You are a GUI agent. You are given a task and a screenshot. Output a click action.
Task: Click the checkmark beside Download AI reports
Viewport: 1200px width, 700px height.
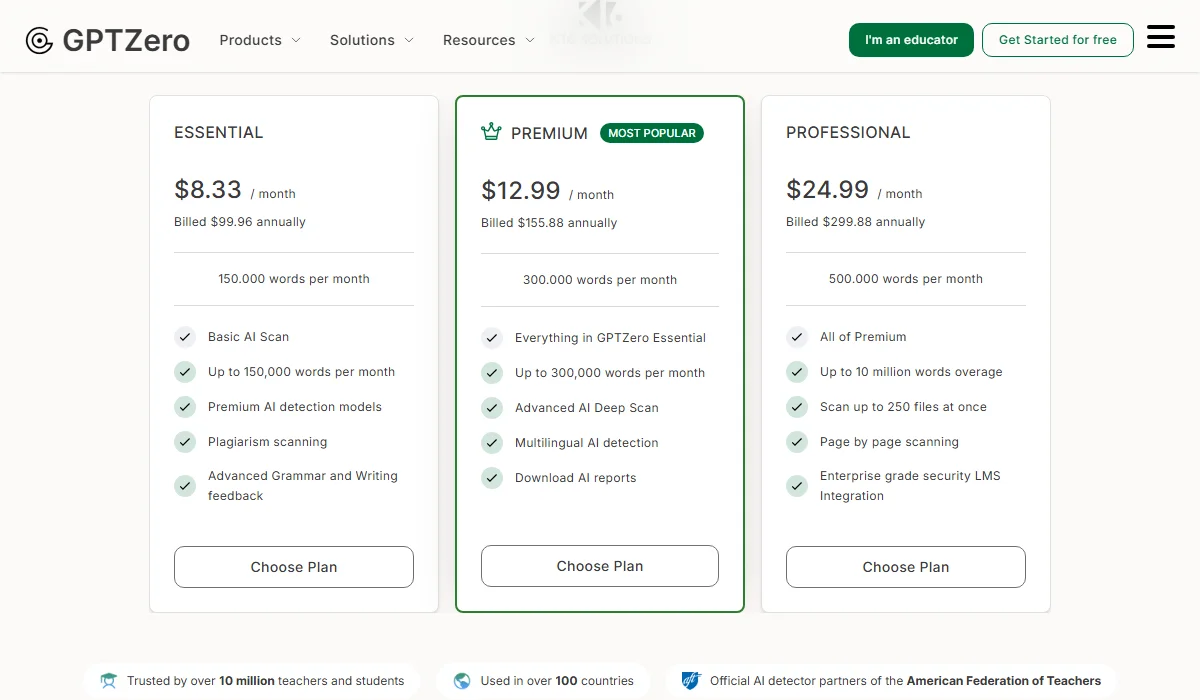tap(492, 477)
